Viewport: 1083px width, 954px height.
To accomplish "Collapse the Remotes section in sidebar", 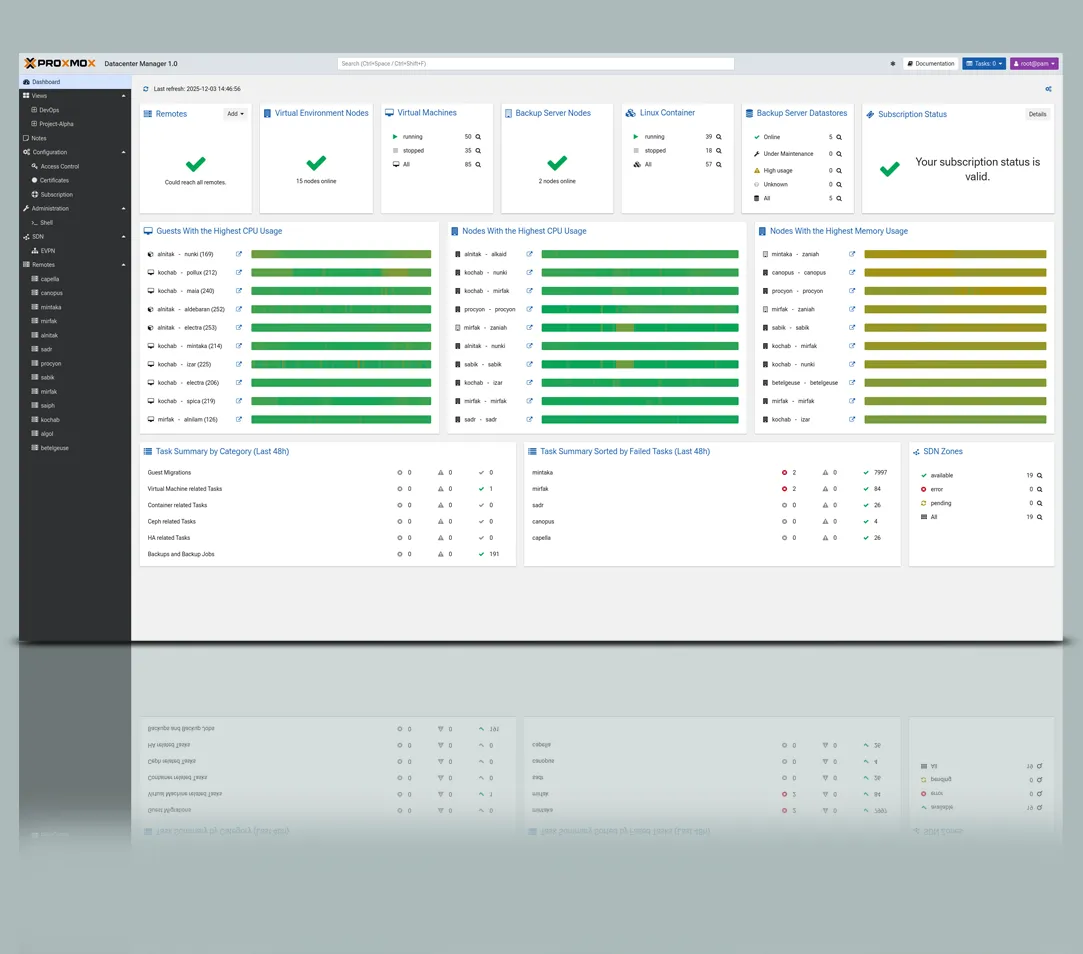I will [x=124, y=265].
